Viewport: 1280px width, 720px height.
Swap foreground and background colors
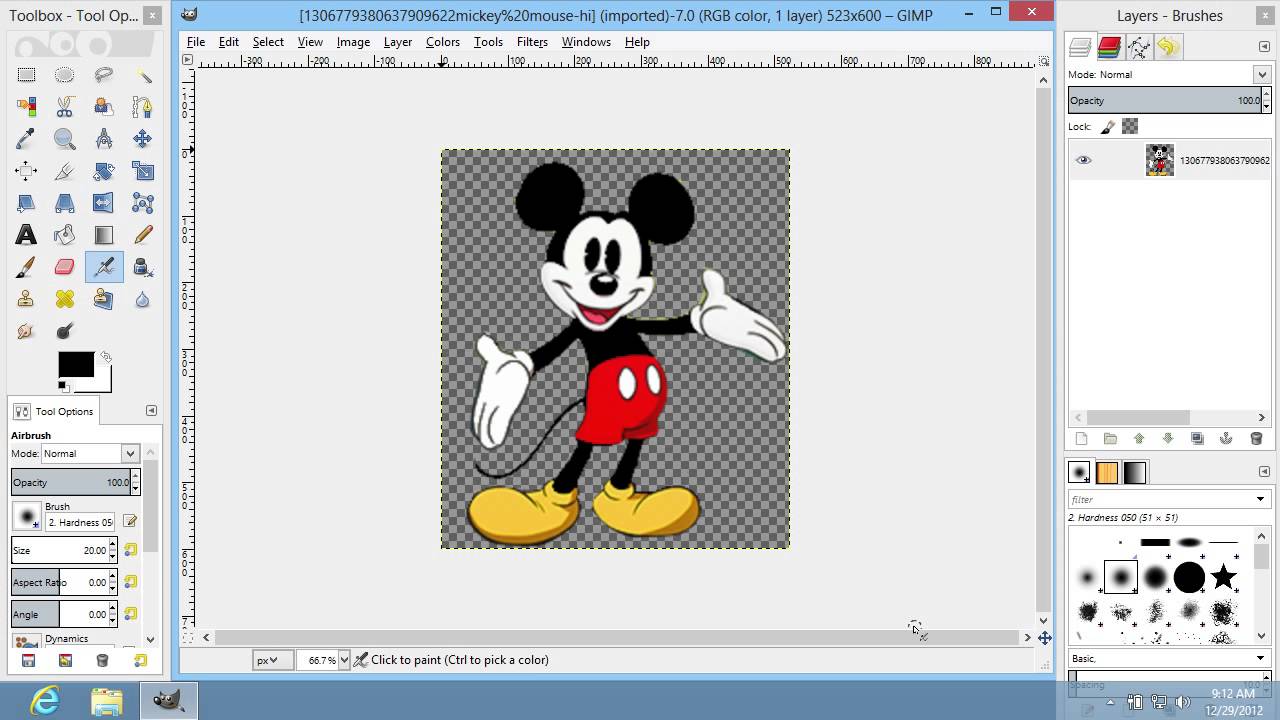coord(105,357)
